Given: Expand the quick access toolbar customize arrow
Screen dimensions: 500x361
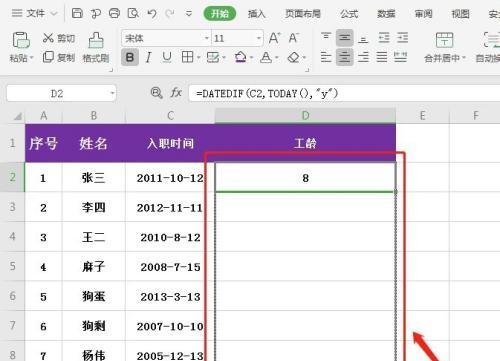Looking at the screenshot, I should point(189,14).
